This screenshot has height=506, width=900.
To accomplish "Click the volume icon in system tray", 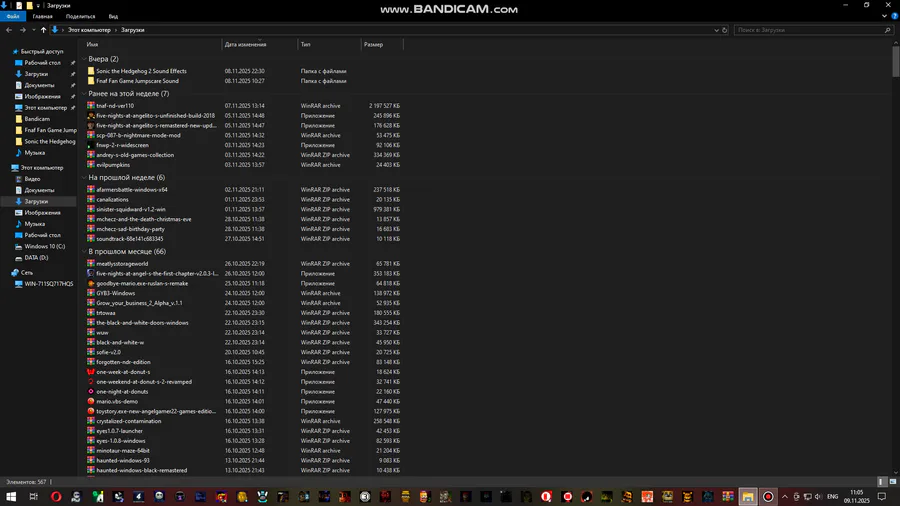I will click(x=818, y=496).
